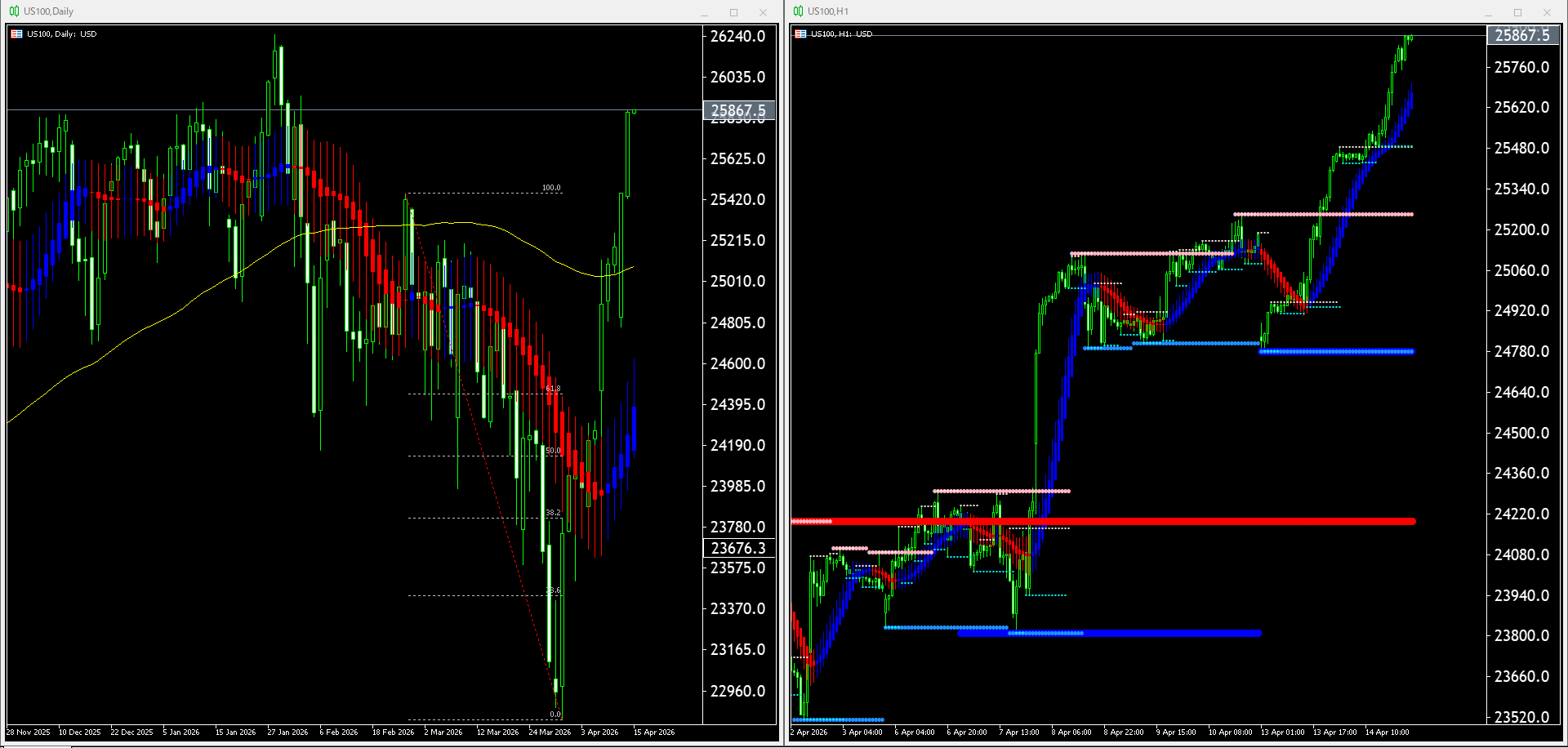The width and height of the screenshot is (1568, 748).
Task: Click 25010.0 on the Daily price scale
Action: 737,281
